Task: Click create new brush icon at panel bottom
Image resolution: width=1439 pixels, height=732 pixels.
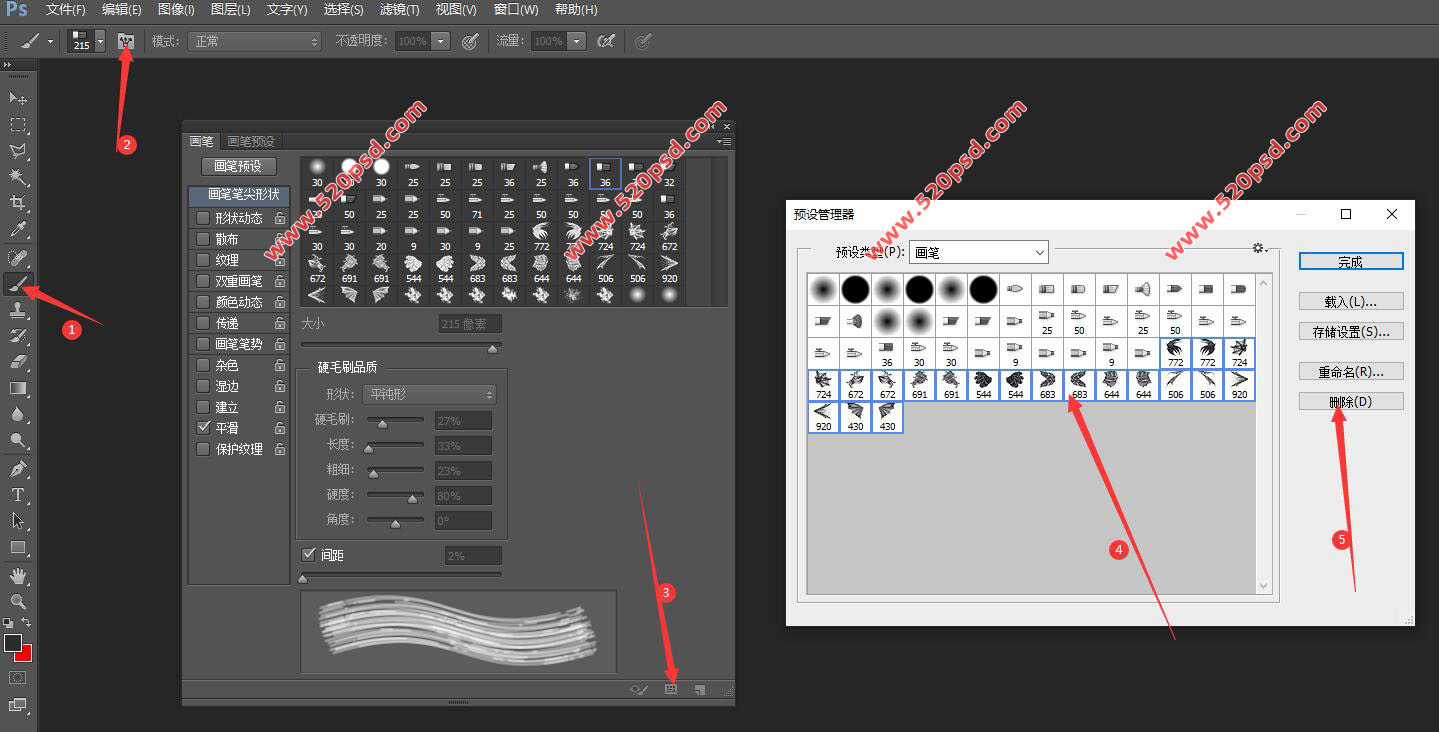Action: pos(700,689)
